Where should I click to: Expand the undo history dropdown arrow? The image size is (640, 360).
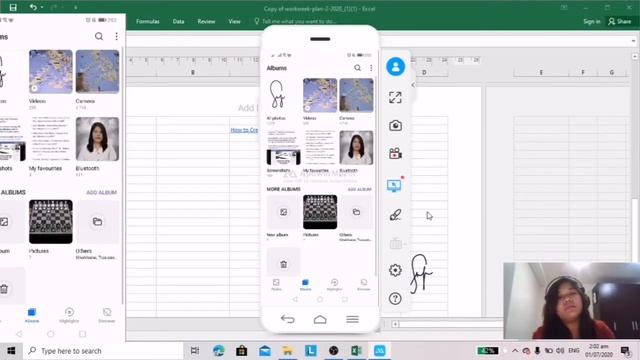coord(42,8)
